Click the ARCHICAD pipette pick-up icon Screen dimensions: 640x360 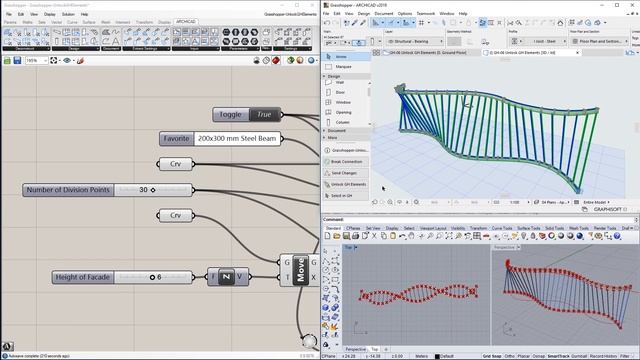pos(354,23)
